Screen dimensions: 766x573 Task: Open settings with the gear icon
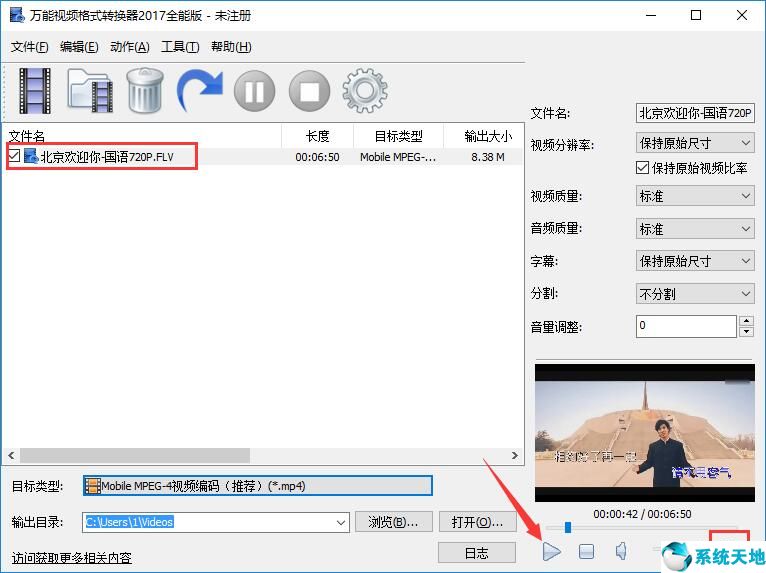click(x=364, y=91)
